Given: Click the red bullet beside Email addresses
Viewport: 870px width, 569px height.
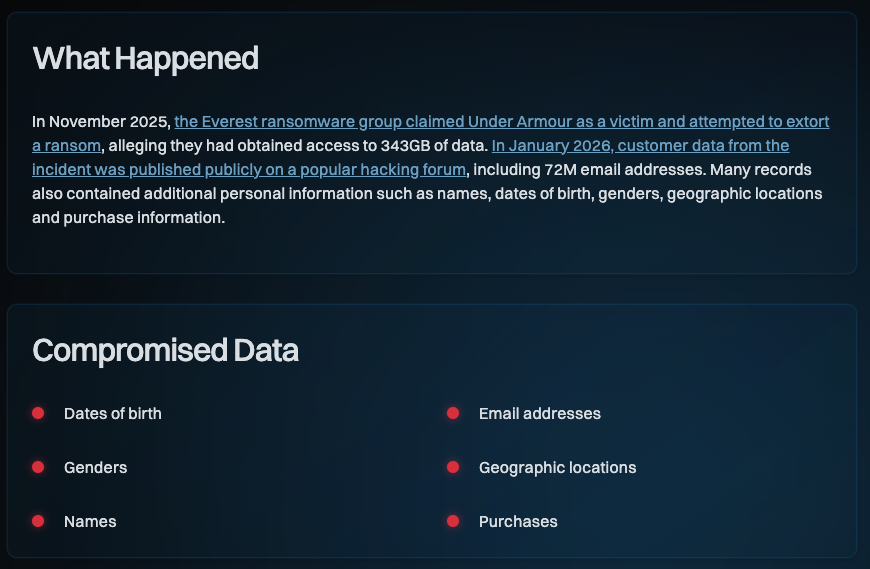Looking at the screenshot, I should 453,413.
